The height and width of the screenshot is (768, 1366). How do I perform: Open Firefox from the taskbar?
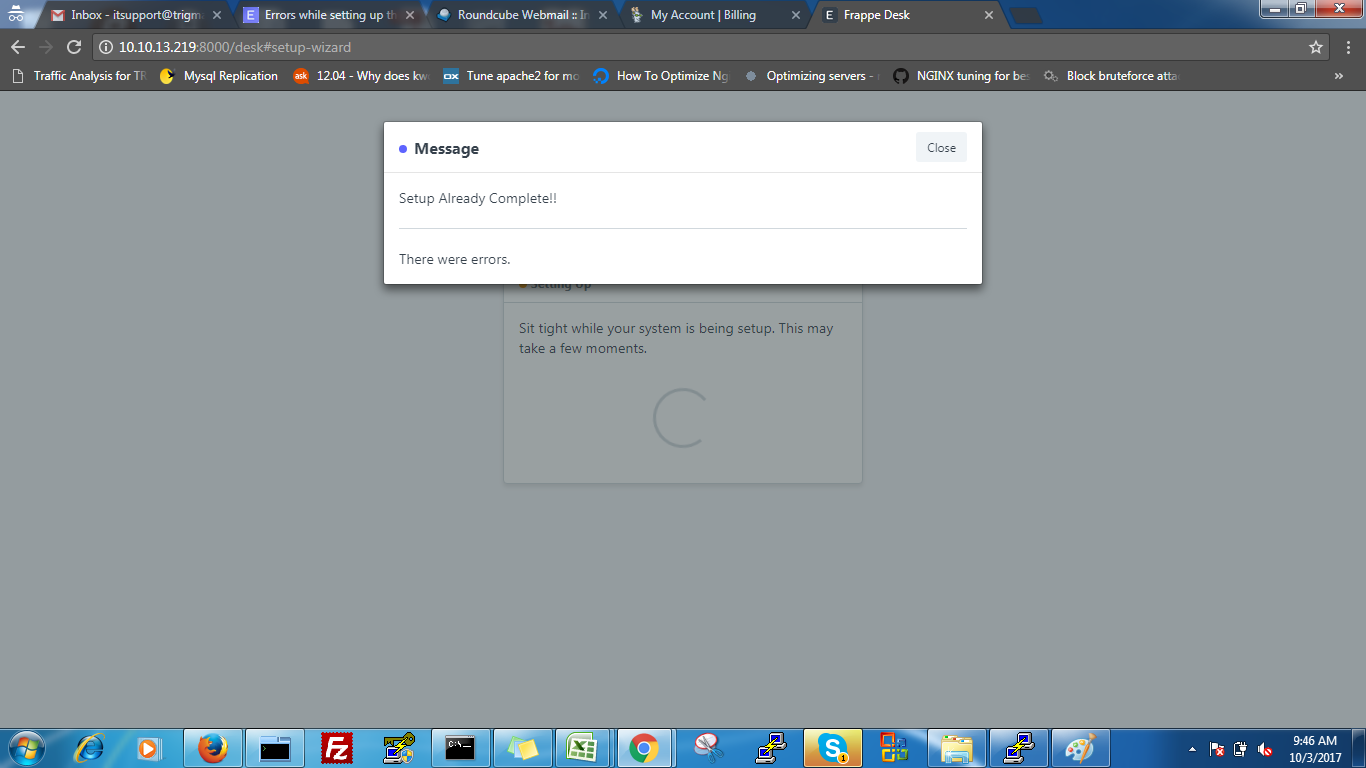(212, 748)
